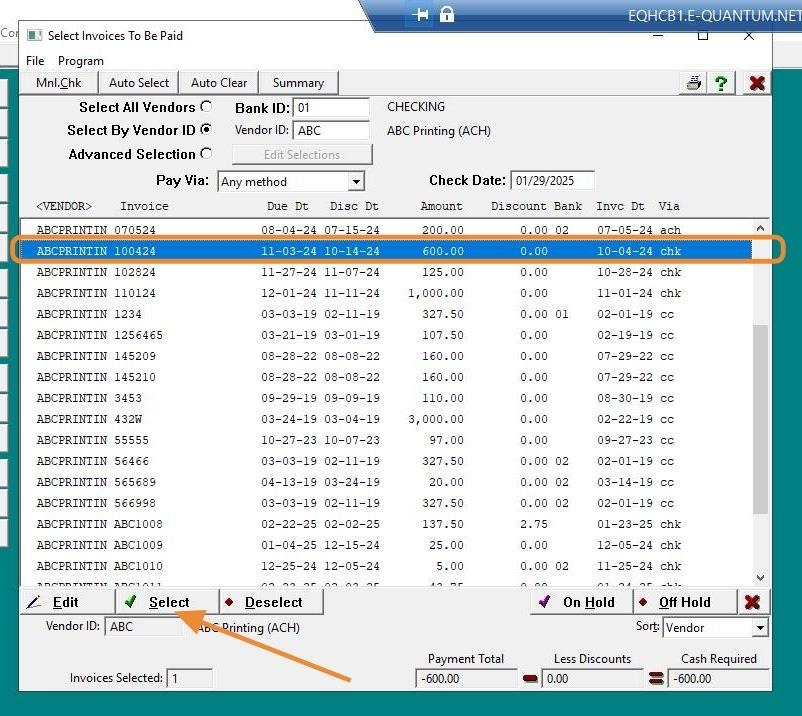Click the Amount column header

tap(441, 206)
